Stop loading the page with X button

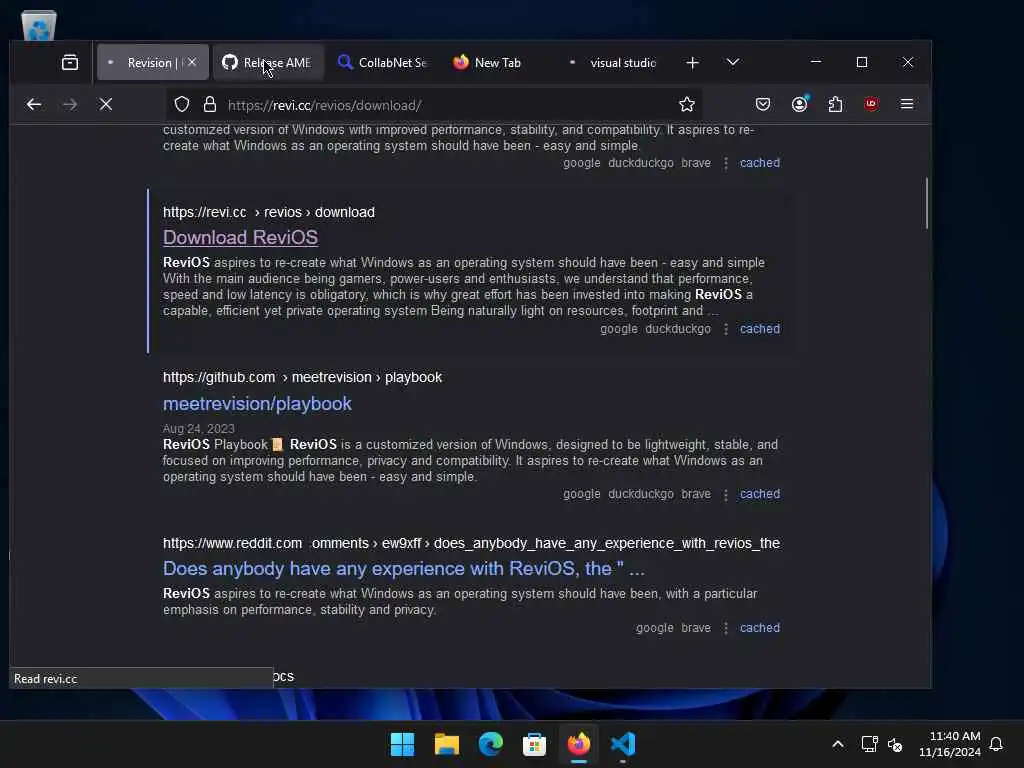106,104
